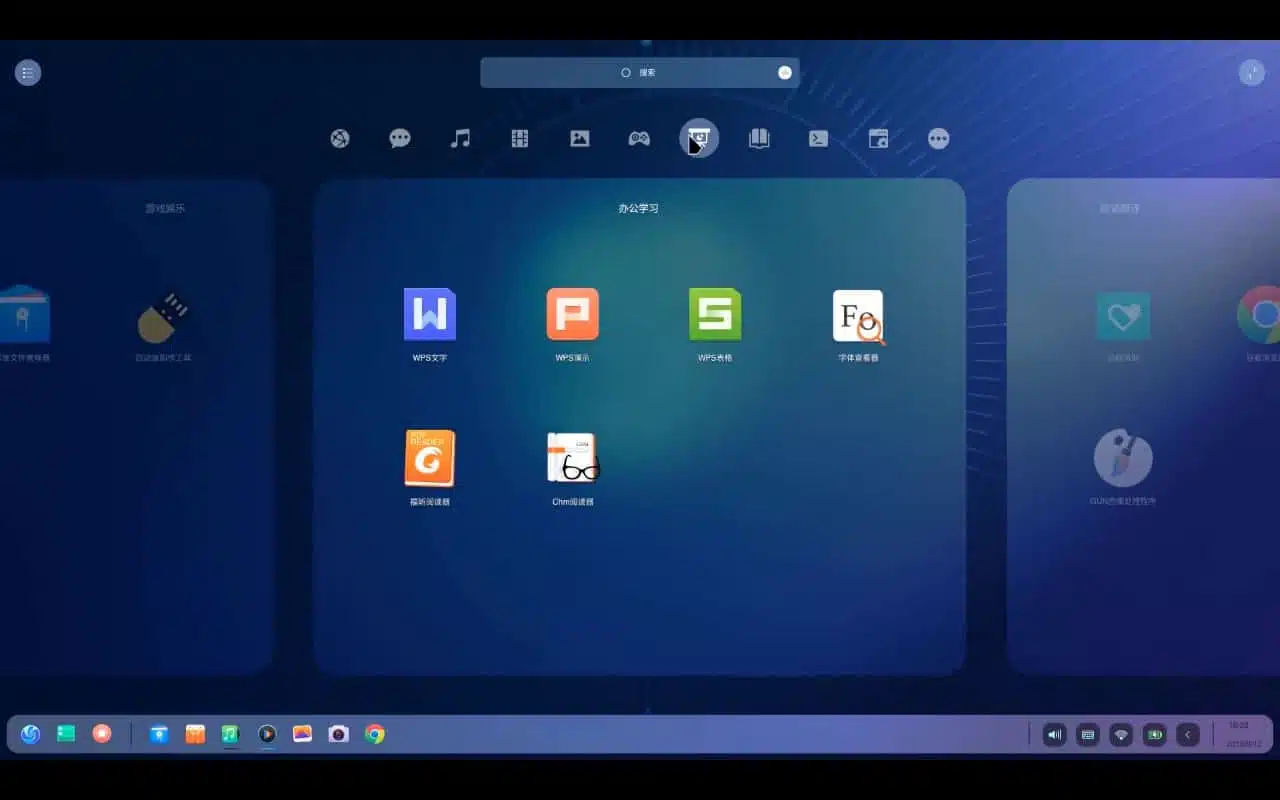Open the blue file manager in the dock

[x=159, y=734]
